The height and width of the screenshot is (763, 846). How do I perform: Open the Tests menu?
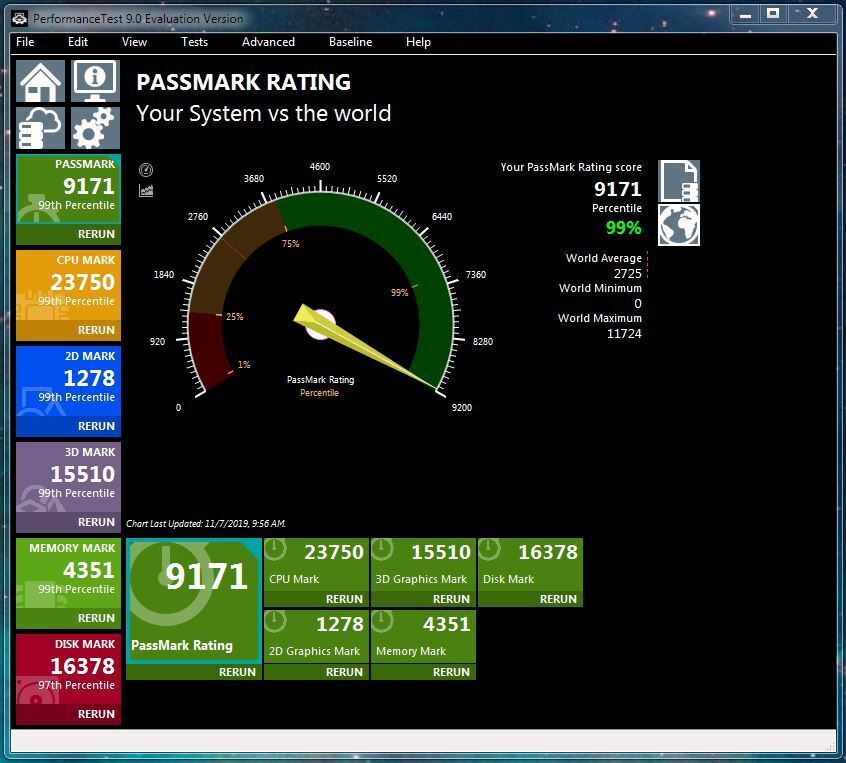194,42
